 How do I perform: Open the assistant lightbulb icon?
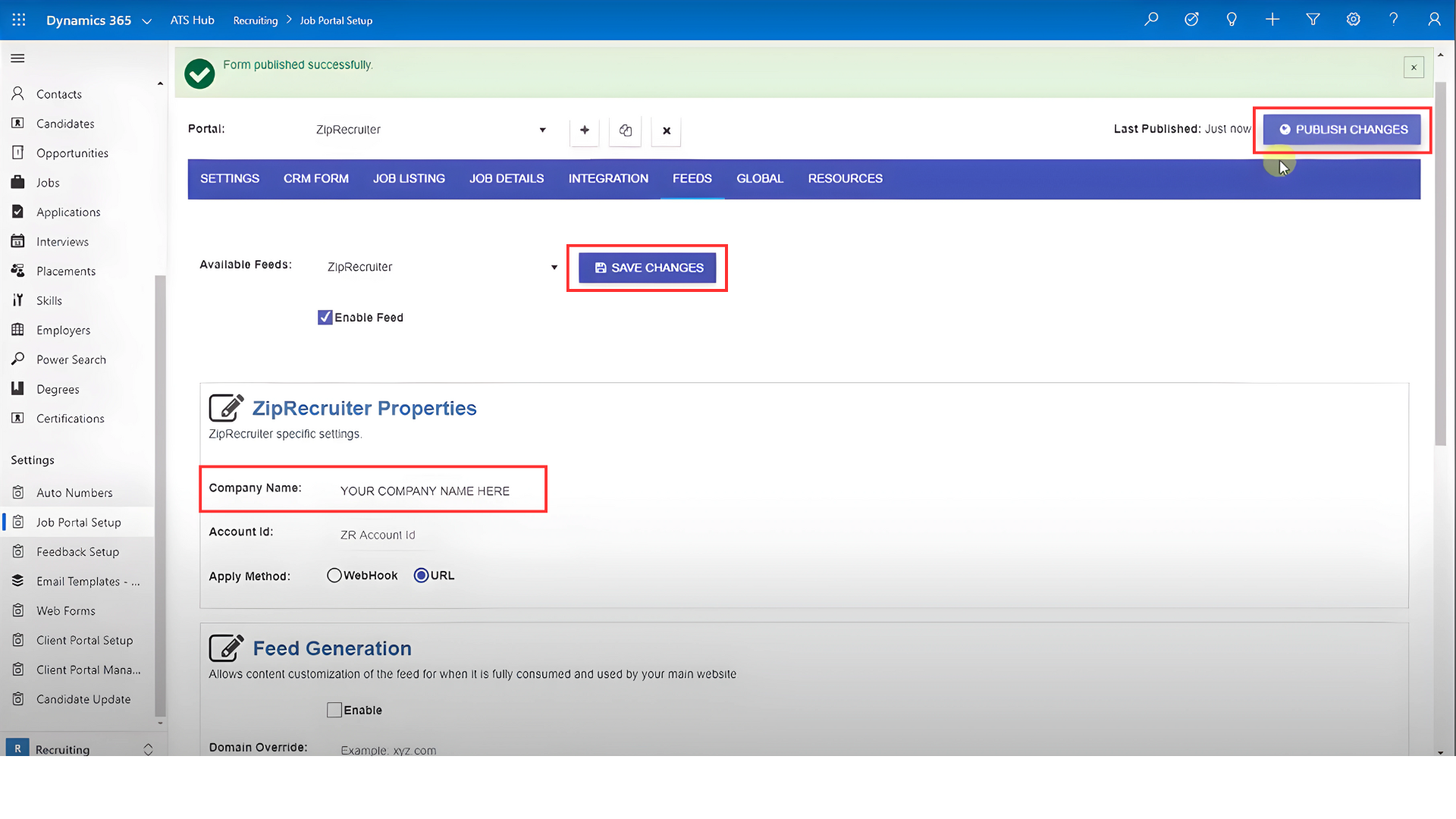point(1232,20)
